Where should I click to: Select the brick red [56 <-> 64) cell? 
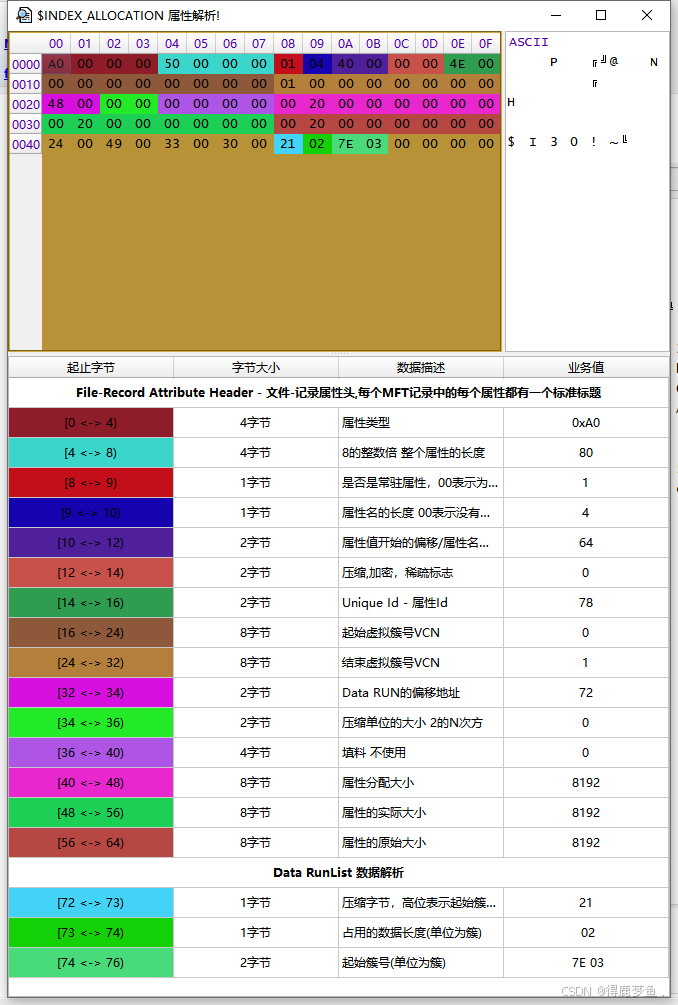(91, 842)
